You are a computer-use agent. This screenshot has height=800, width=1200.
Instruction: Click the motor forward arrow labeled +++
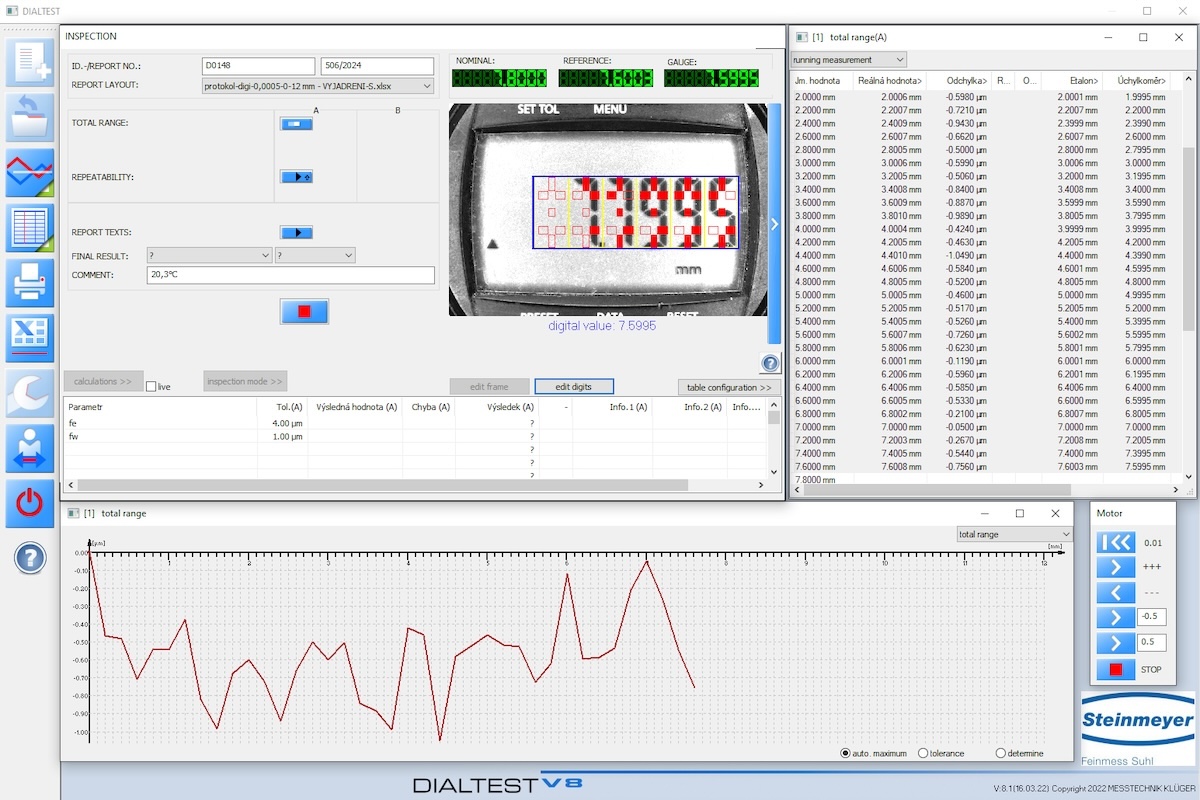point(1116,567)
